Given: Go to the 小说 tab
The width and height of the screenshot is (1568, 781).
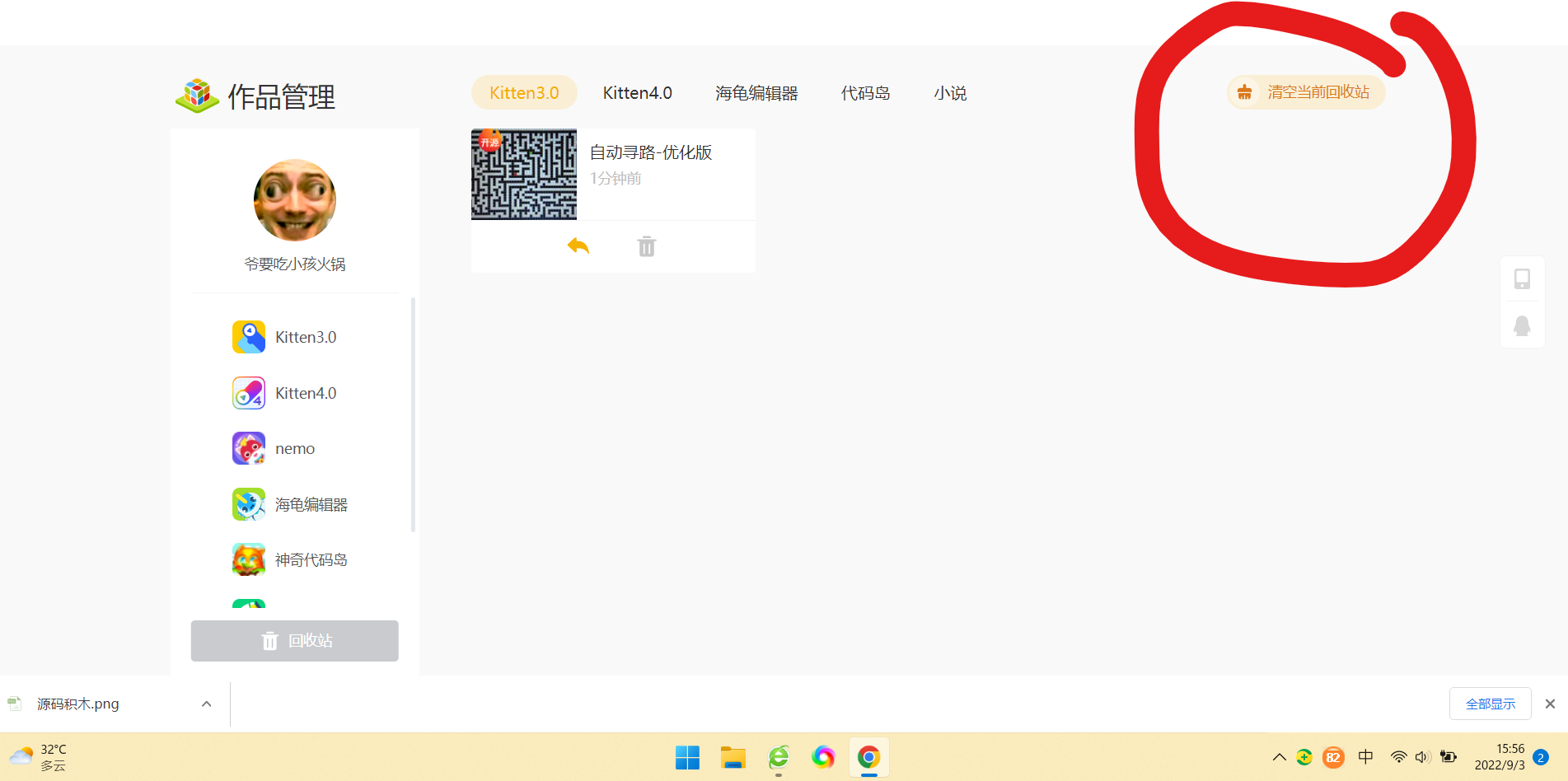Looking at the screenshot, I should click(x=950, y=93).
